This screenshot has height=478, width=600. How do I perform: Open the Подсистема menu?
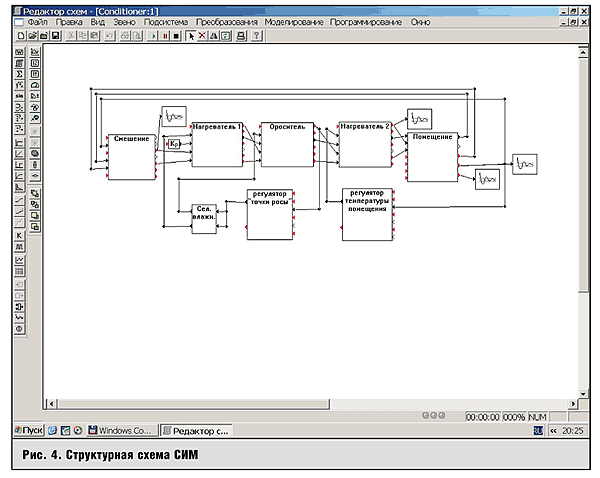click(169, 21)
